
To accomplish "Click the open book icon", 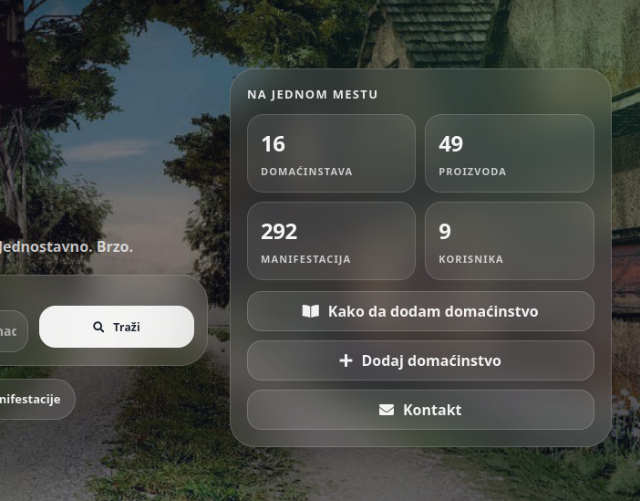I will 311,311.
